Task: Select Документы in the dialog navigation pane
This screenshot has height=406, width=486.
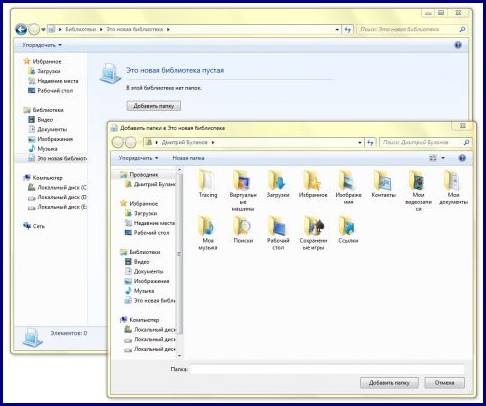Action: (x=144, y=271)
